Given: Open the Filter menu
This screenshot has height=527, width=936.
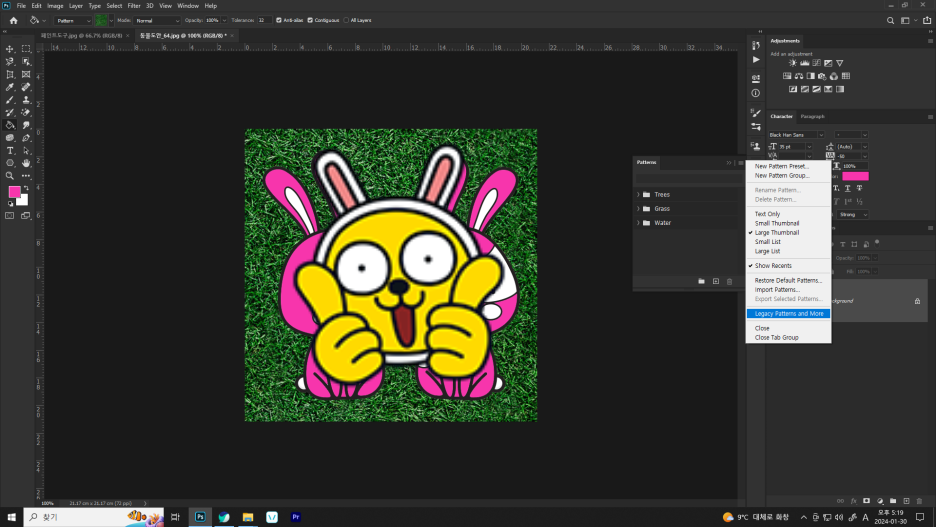Looking at the screenshot, I should 134,6.
